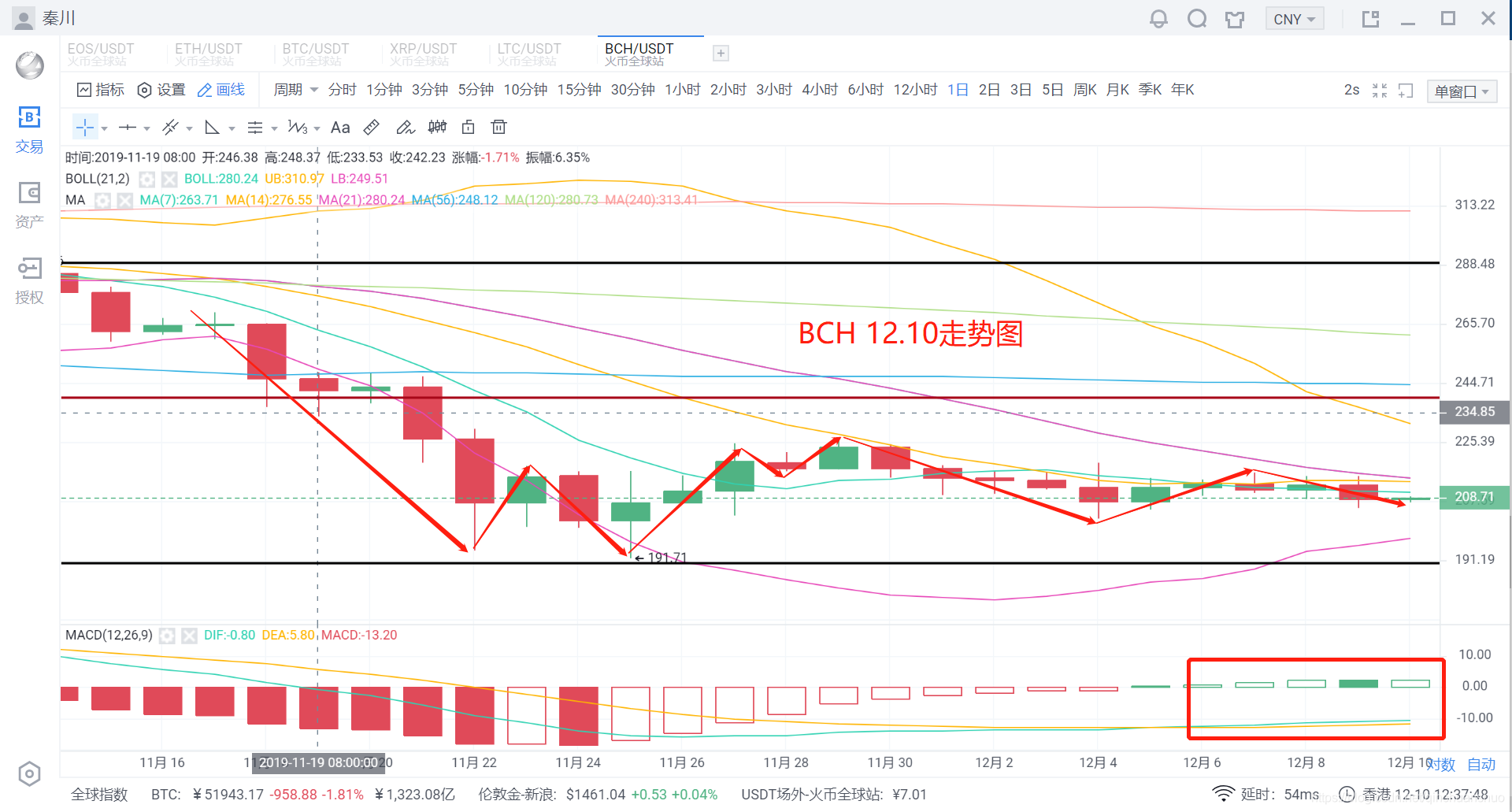The image size is (1512, 812).
Task: Click the fullscreen chart icon
Action: 1406,91
